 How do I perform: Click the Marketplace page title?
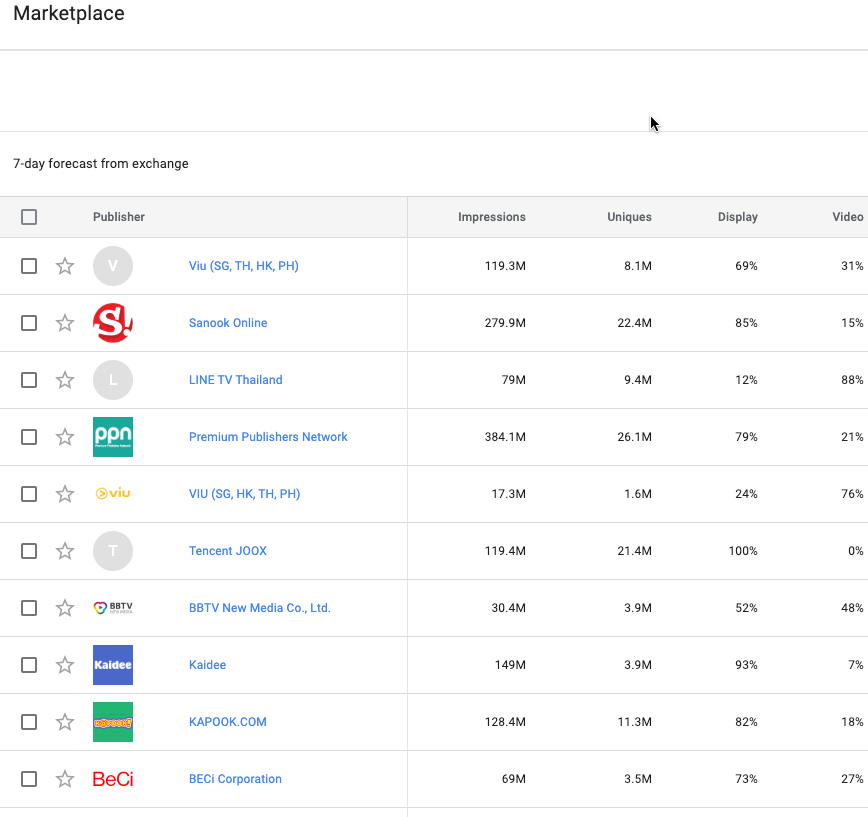pos(69,13)
